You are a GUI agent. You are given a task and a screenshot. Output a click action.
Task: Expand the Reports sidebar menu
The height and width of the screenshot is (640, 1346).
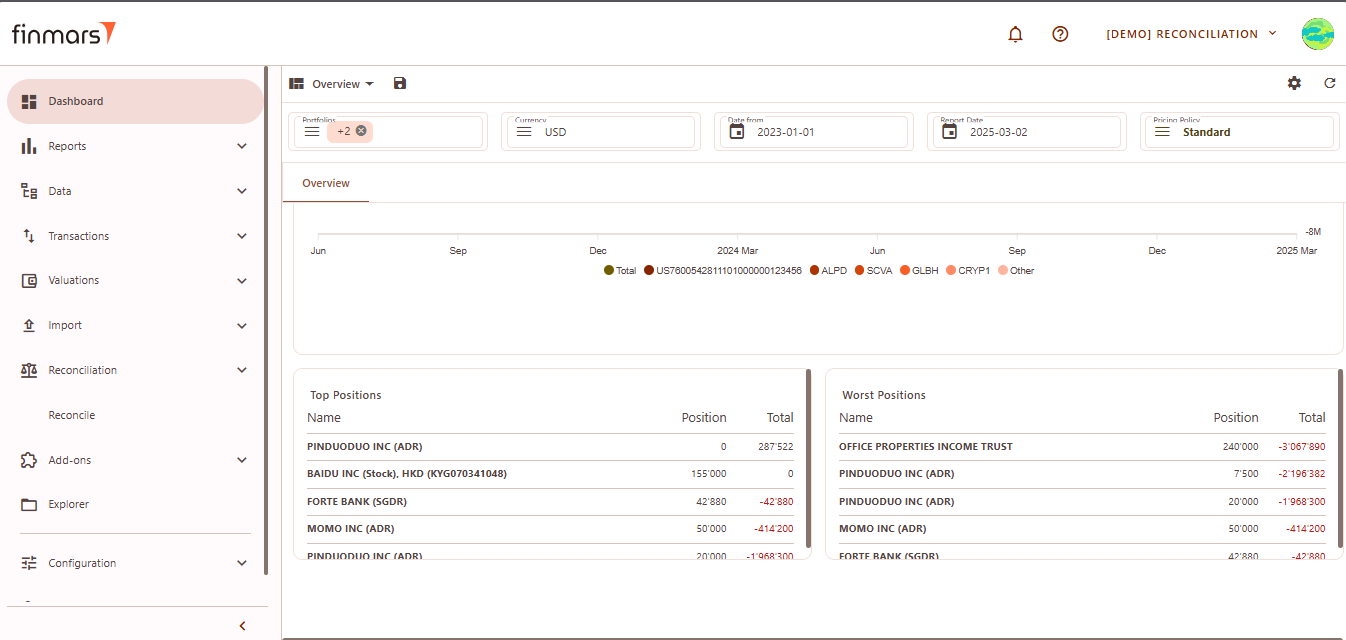(134, 146)
